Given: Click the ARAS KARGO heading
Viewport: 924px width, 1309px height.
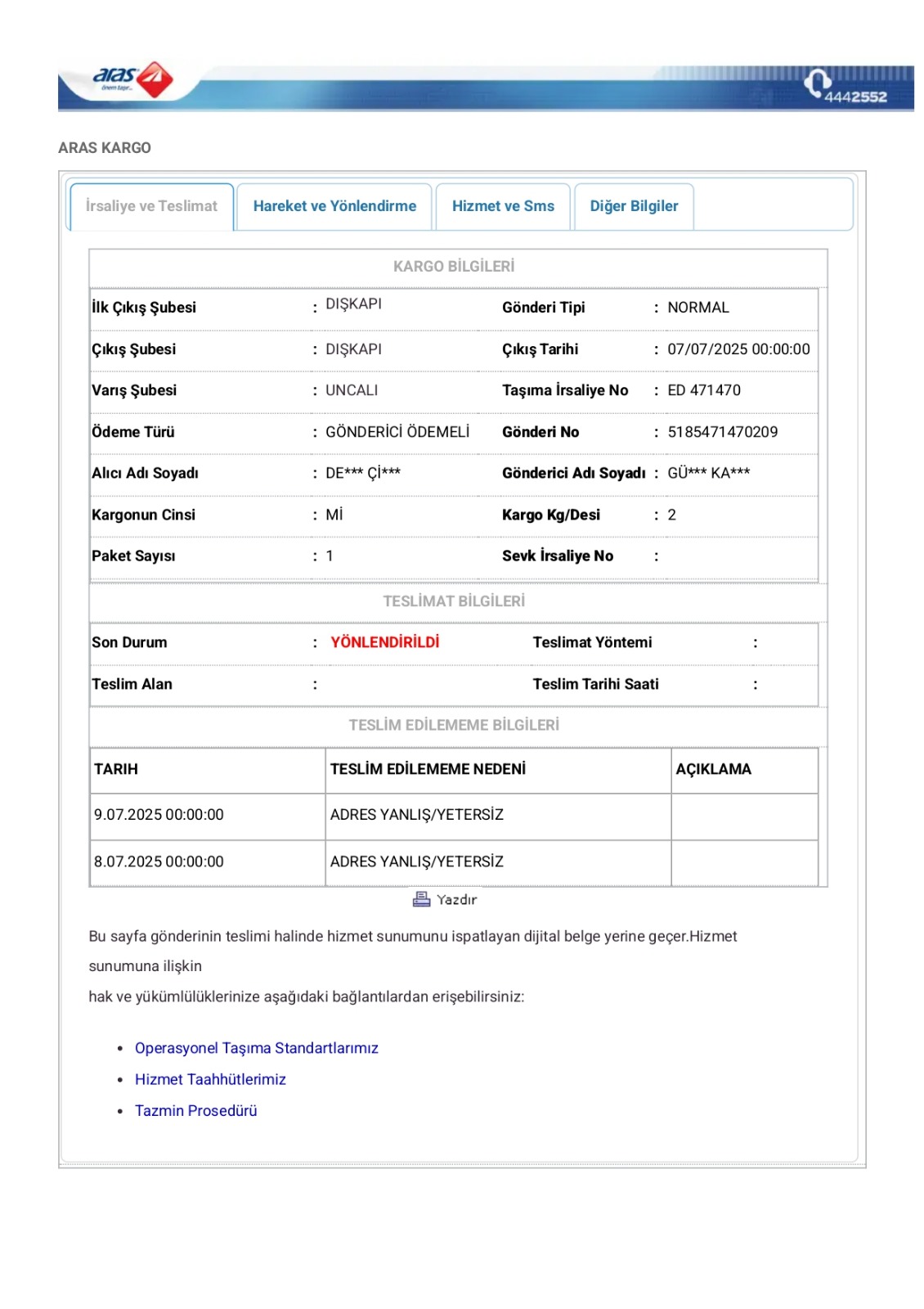Looking at the screenshot, I should coord(105,148).
